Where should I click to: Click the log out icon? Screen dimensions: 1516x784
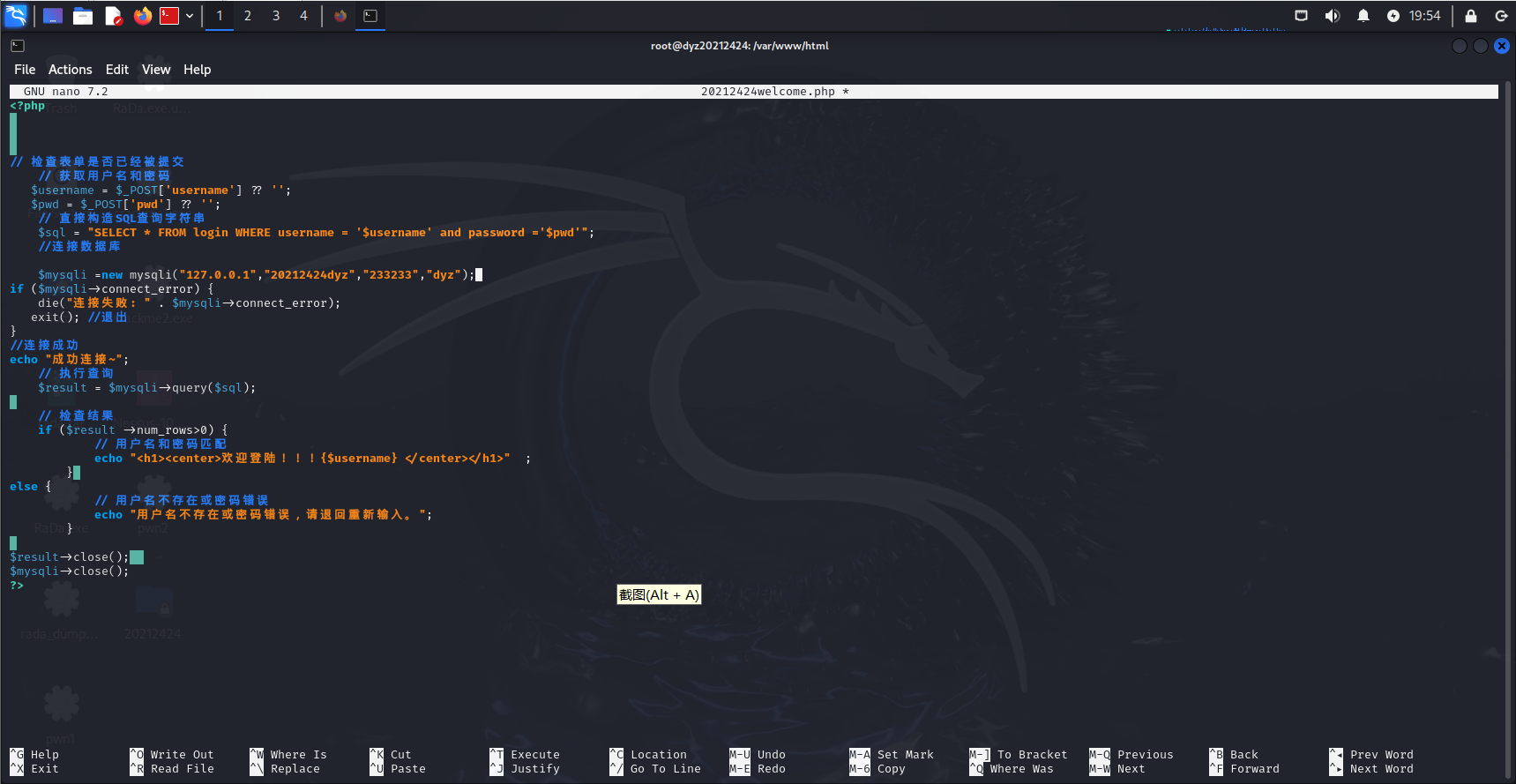coord(1501,16)
